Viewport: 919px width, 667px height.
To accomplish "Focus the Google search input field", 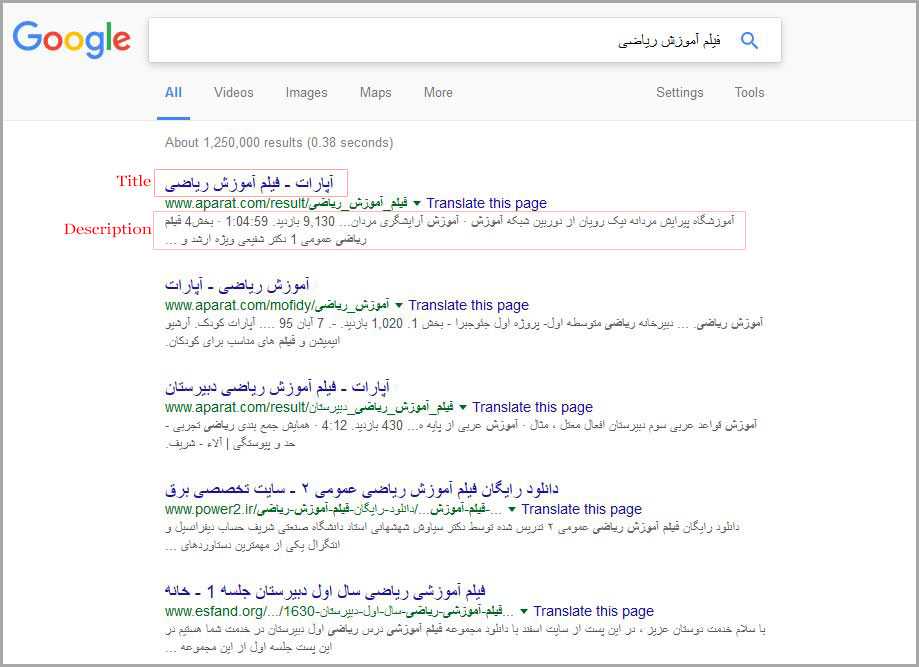I will coord(464,40).
